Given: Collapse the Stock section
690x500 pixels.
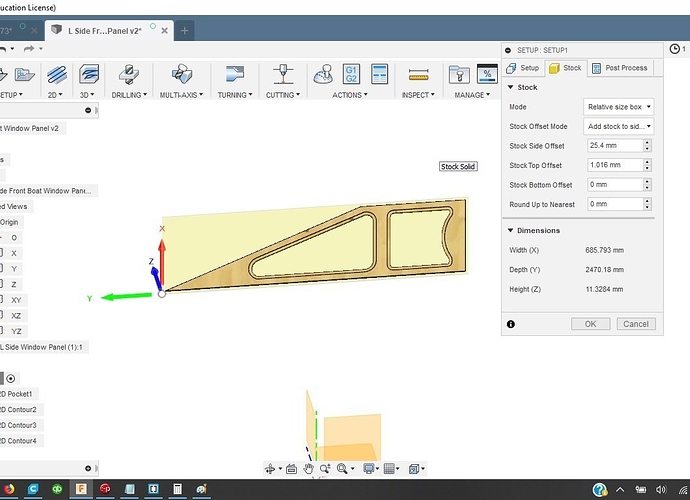Looking at the screenshot, I should (510, 87).
